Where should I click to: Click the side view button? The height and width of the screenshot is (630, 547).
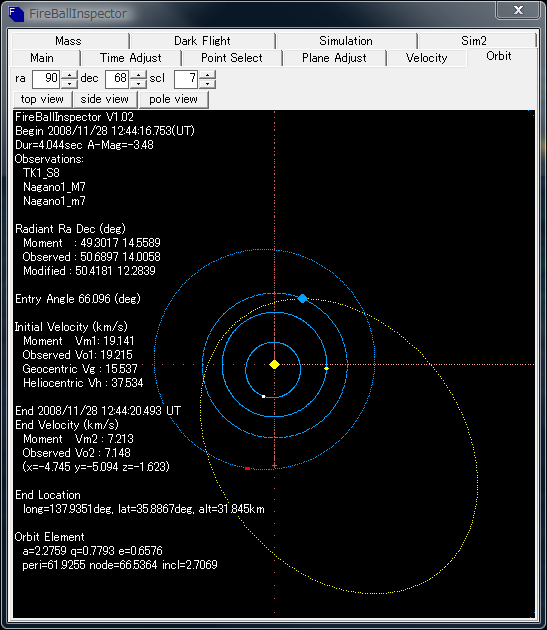pos(104,99)
